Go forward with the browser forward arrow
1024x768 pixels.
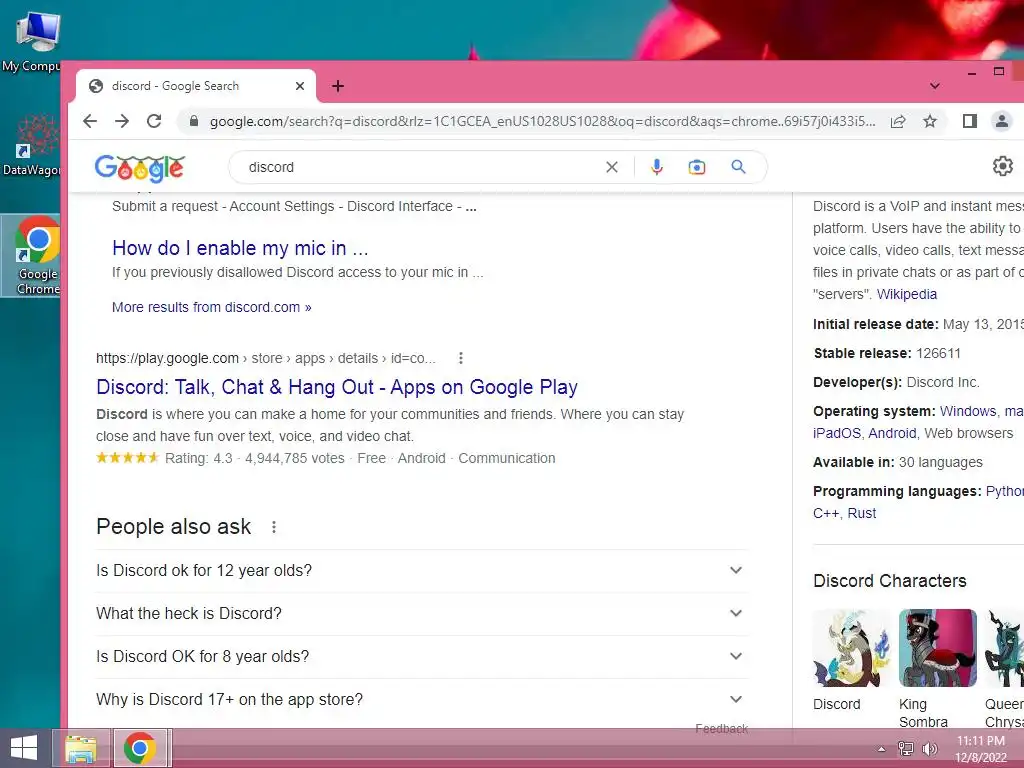pyautogui.click(x=121, y=121)
